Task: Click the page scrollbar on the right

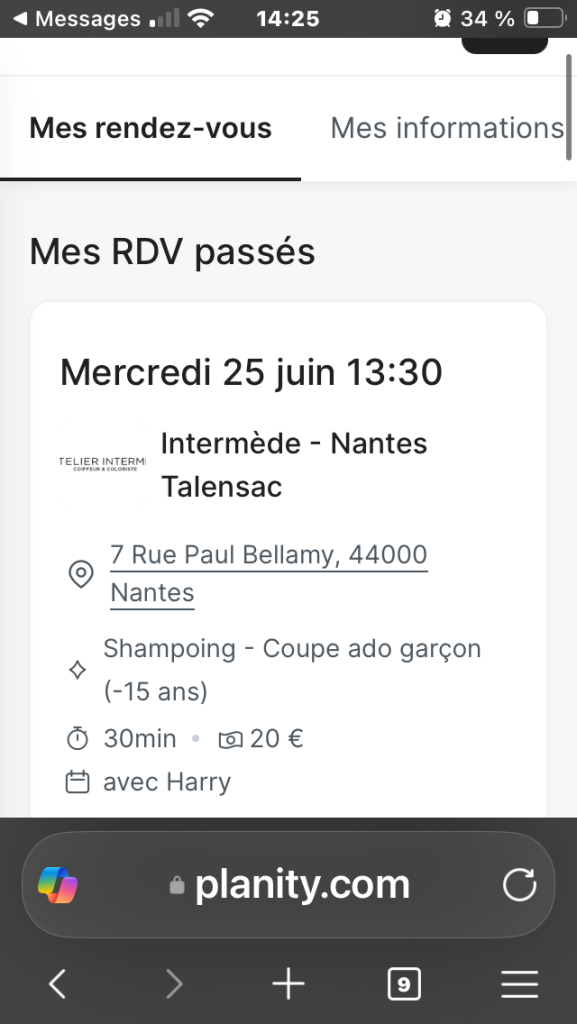Action: pyautogui.click(x=569, y=108)
